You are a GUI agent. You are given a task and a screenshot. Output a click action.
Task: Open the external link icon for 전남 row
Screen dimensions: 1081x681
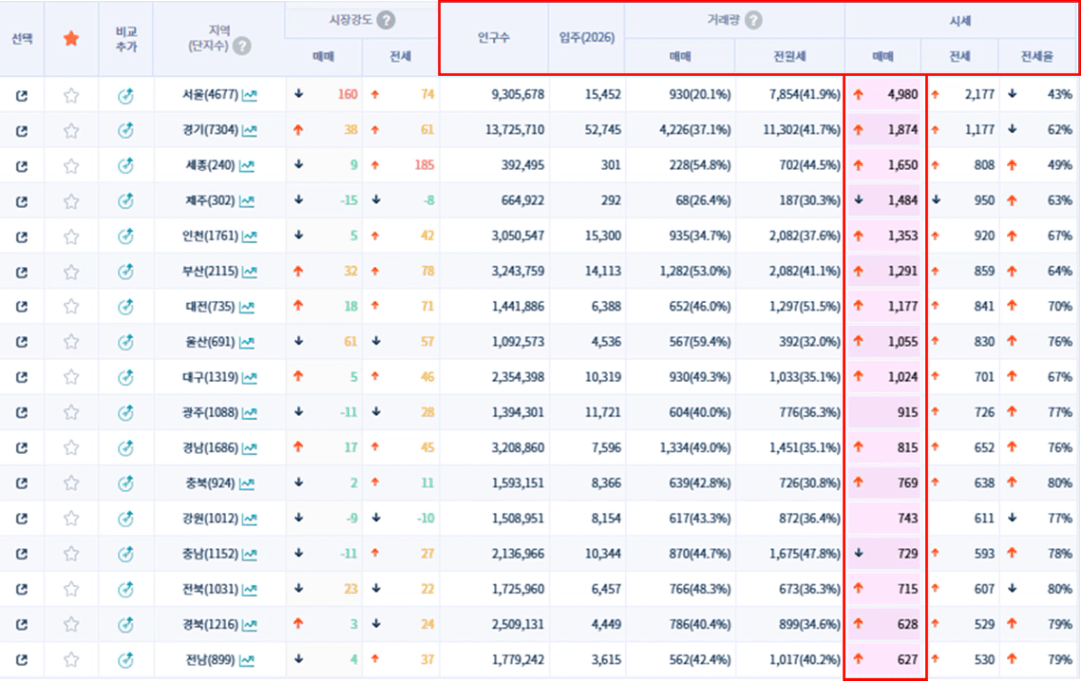click(x=21, y=659)
